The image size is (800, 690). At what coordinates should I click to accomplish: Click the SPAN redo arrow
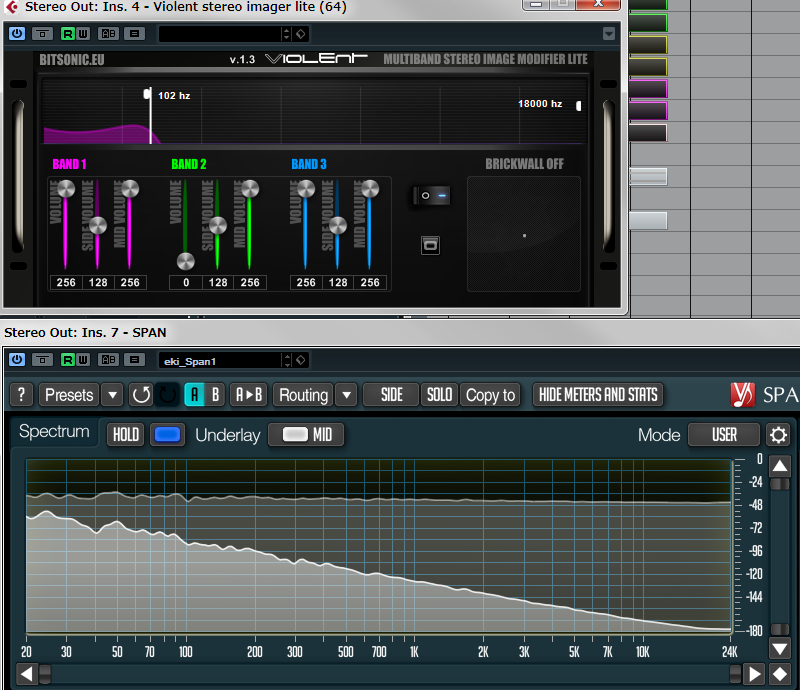click(x=167, y=395)
